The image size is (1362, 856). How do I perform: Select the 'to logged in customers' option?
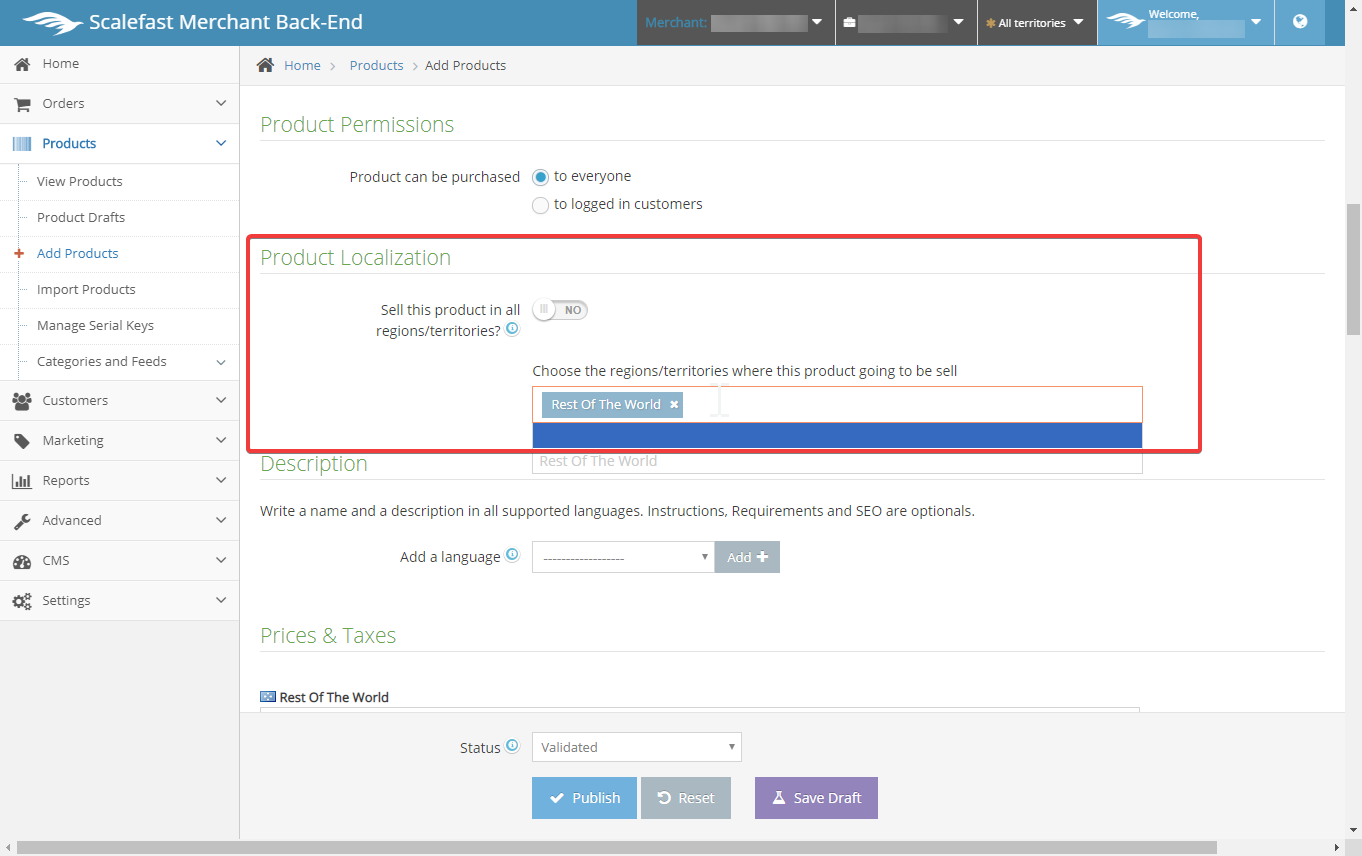[x=540, y=205]
